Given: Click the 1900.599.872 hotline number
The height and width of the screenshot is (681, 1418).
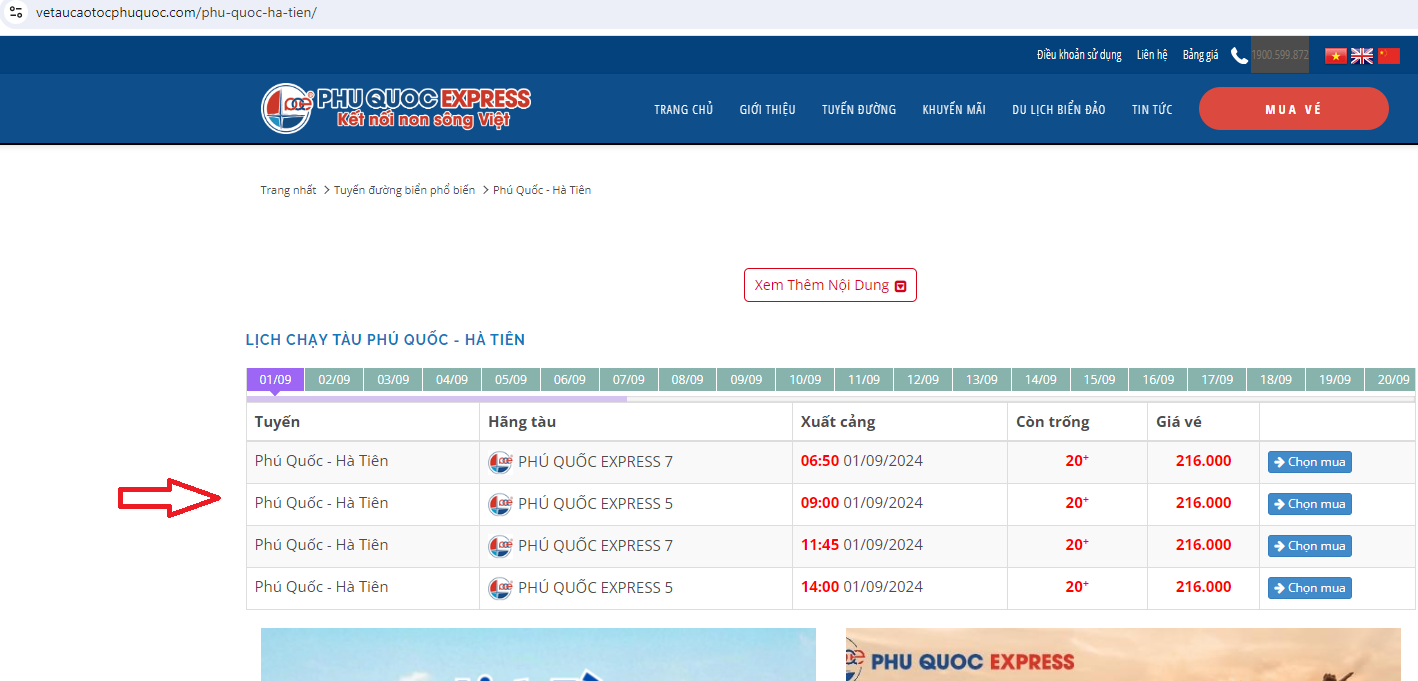Looking at the screenshot, I should point(1280,55).
